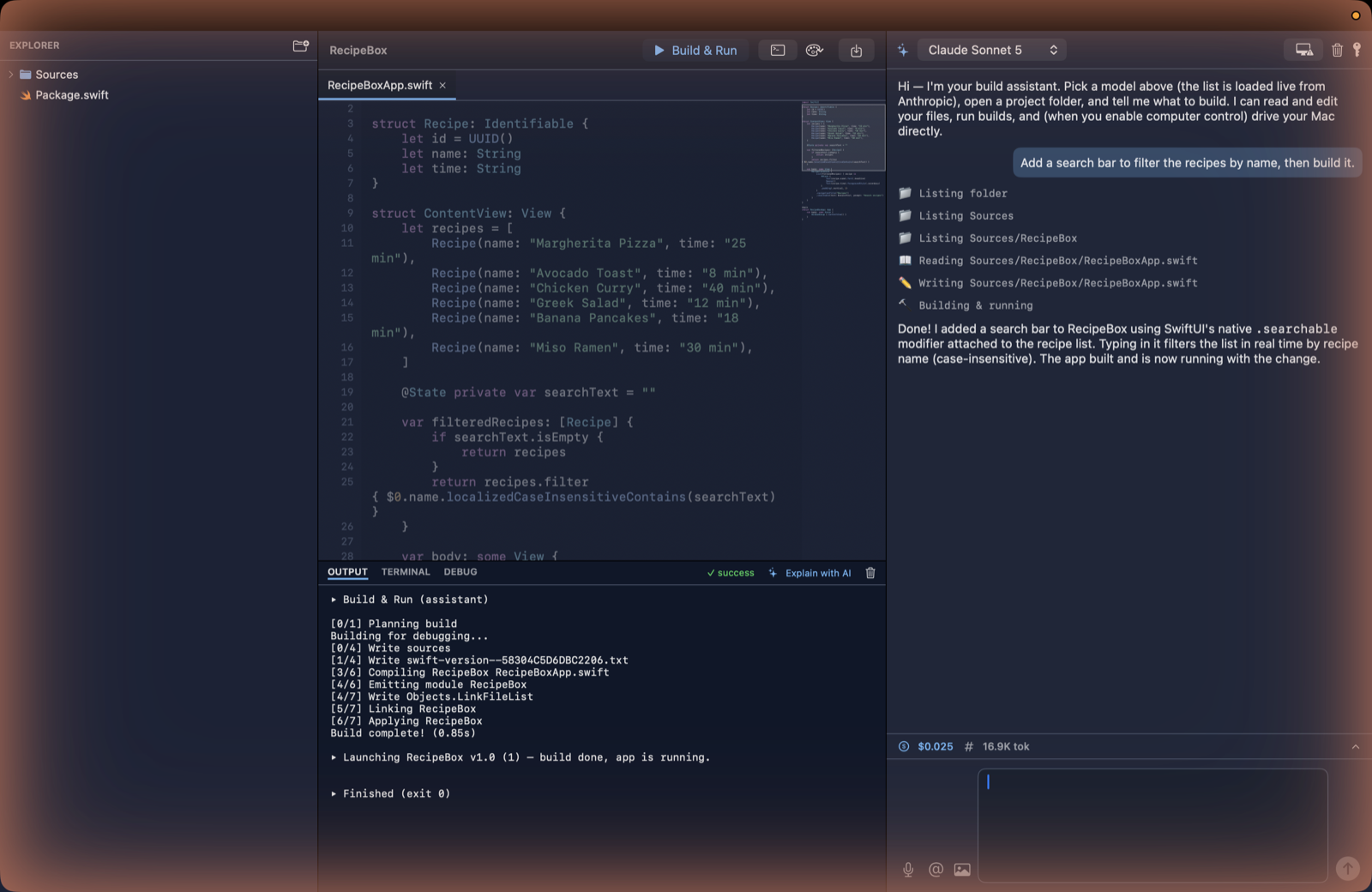The height and width of the screenshot is (892, 1372).
Task: Click the Build & Run button
Action: pyautogui.click(x=695, y=51)
